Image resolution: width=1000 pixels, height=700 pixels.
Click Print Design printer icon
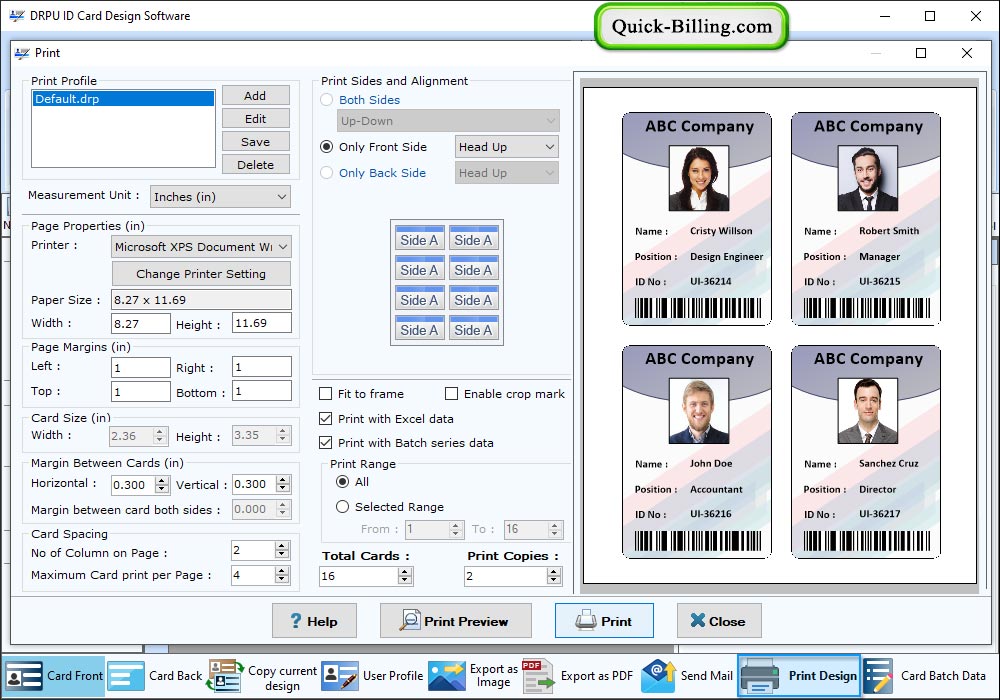coord(760,676)
